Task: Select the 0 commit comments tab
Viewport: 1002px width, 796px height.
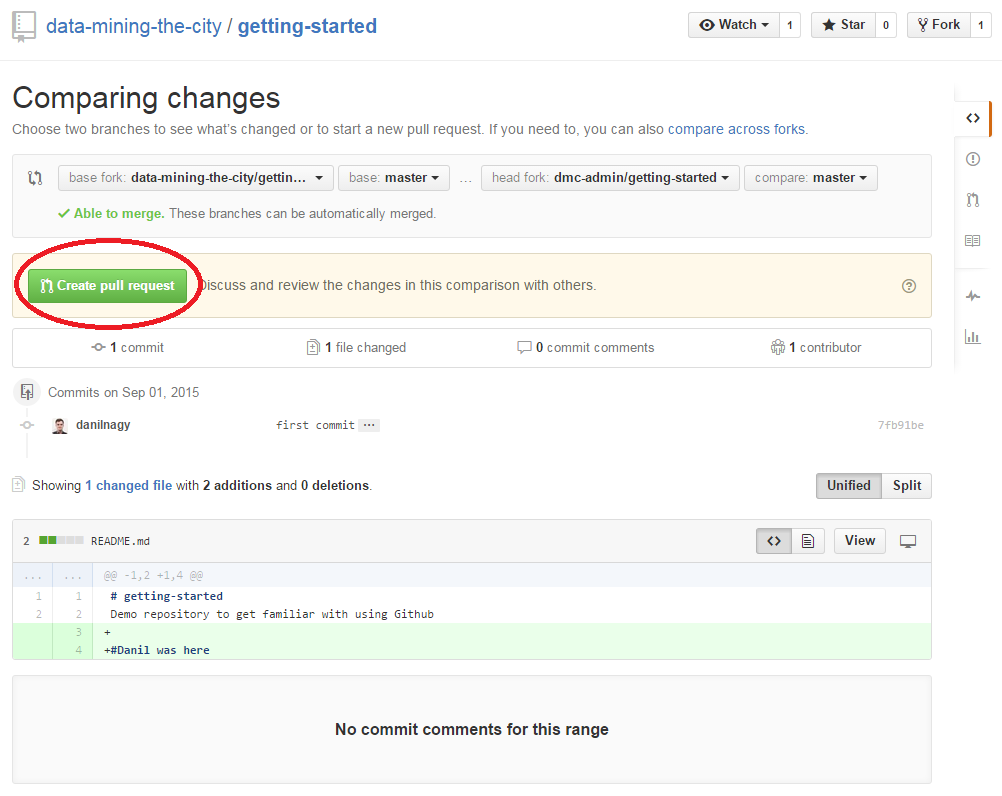Action: tap(586, 348)
